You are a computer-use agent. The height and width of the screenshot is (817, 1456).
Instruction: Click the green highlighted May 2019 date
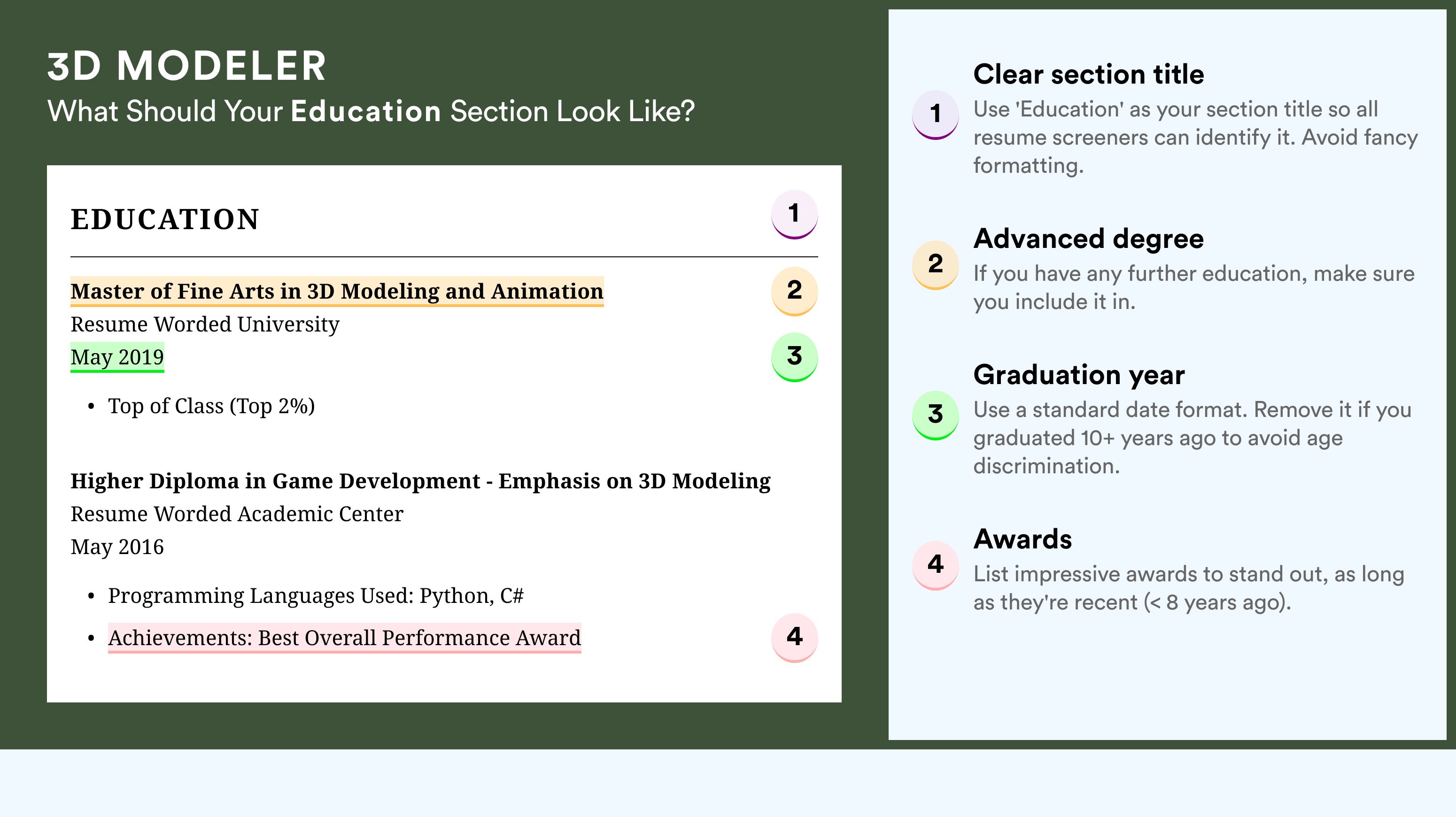[117, 357]
